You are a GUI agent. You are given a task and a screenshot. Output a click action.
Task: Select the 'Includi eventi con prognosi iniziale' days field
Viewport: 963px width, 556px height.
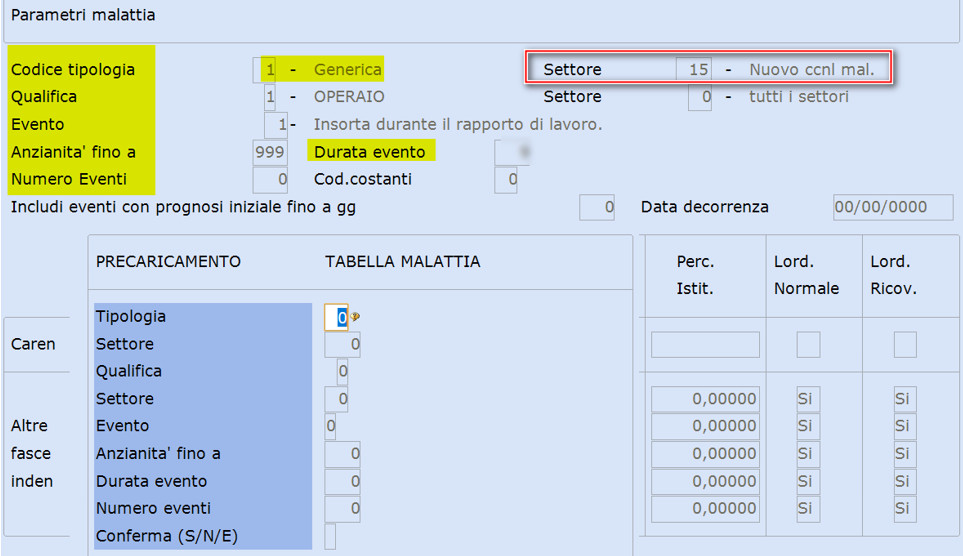(596, 208)
